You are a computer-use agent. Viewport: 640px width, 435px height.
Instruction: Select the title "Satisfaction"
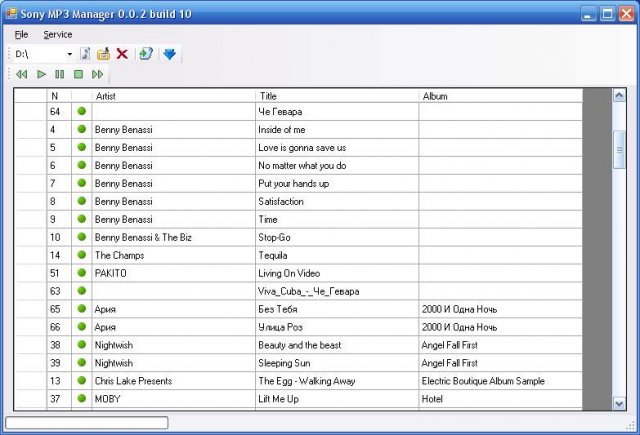[x=281, y=202]
